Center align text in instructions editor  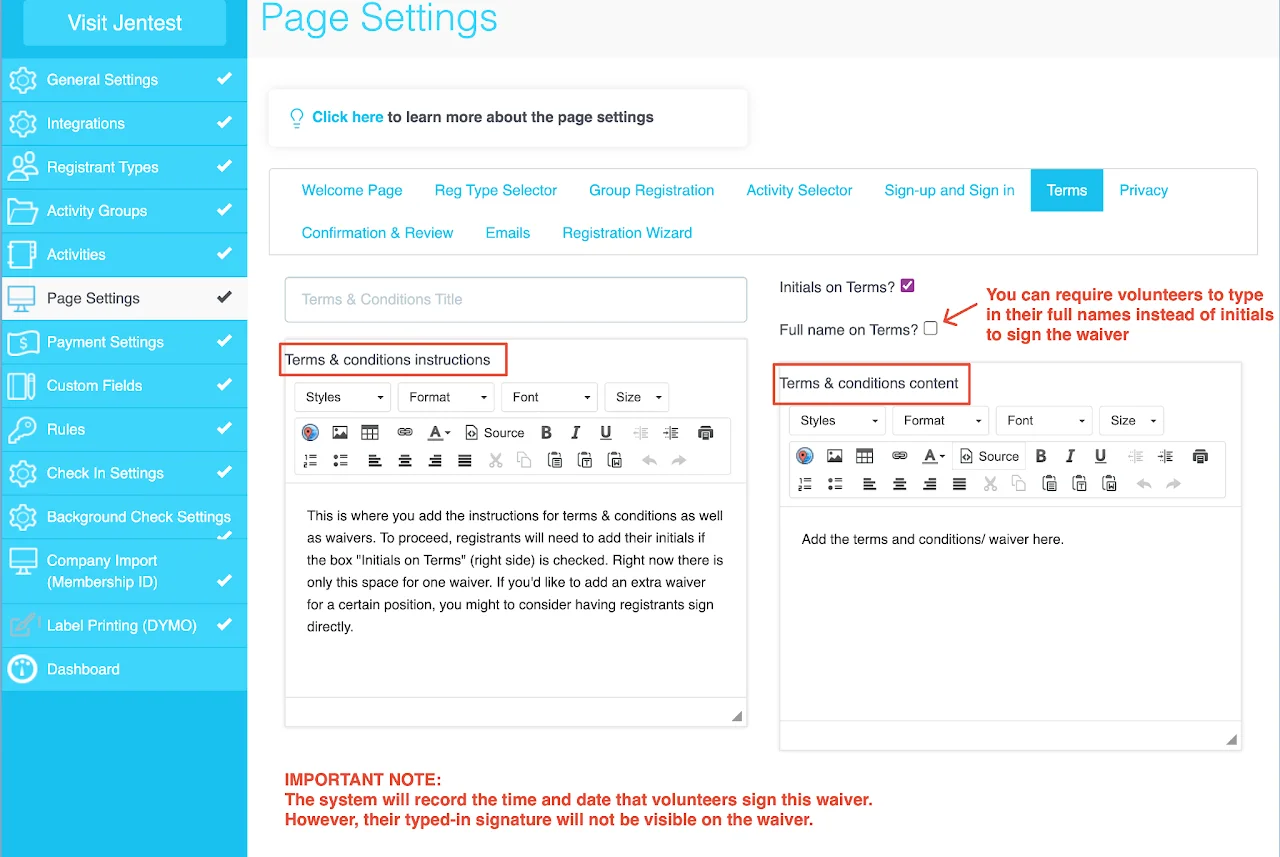(405, 461)
